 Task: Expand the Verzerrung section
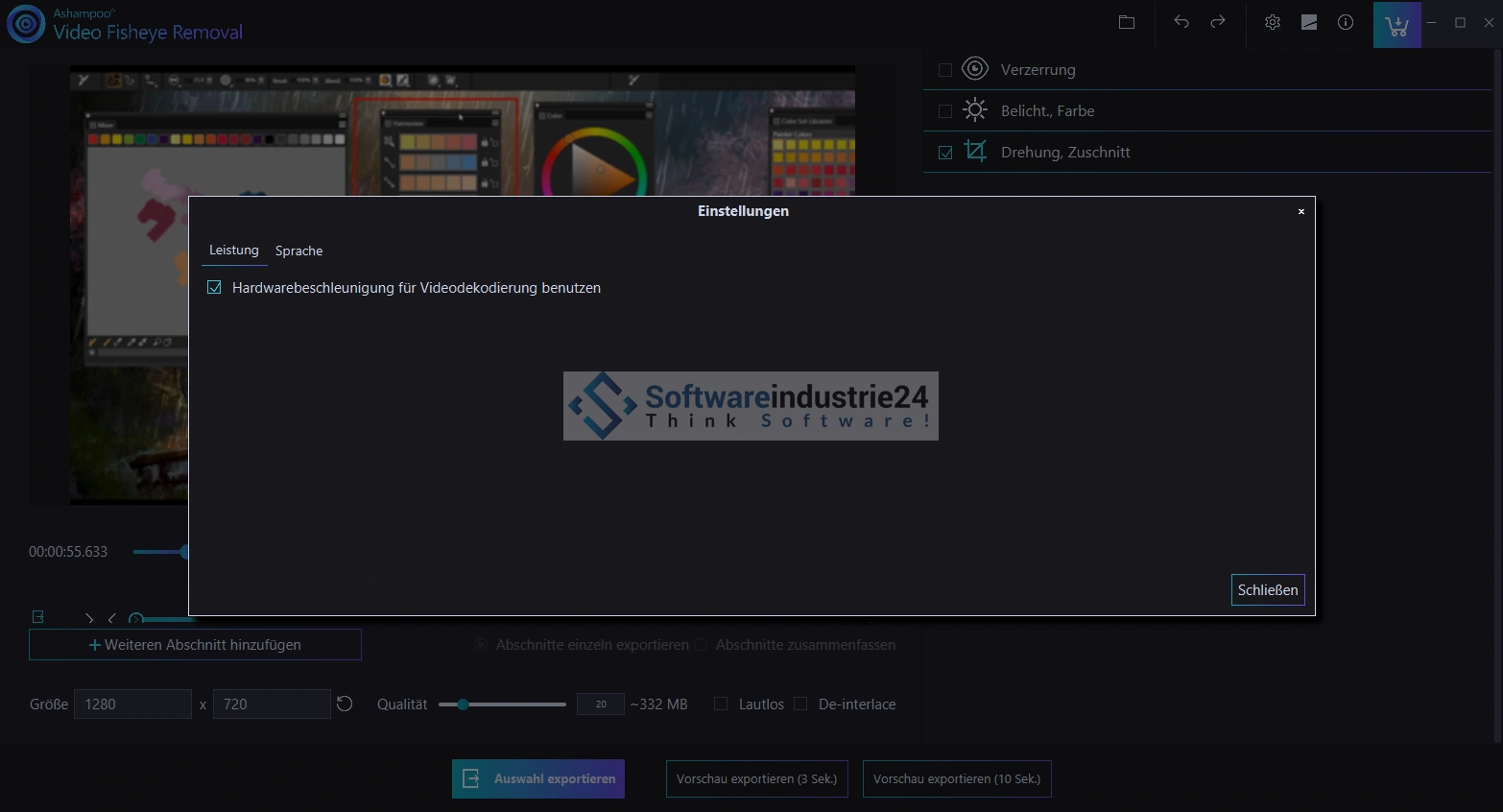[1038, 70]
